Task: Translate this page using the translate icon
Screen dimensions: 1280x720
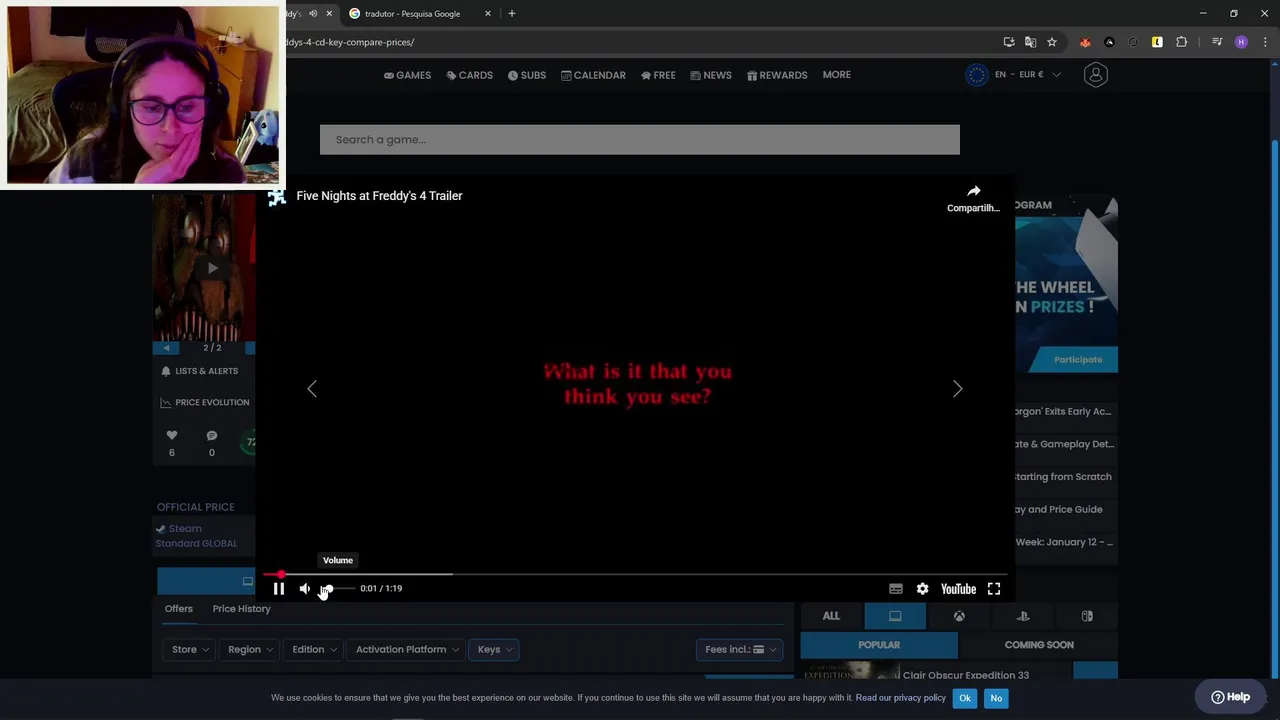Action: pos(1030,42)
